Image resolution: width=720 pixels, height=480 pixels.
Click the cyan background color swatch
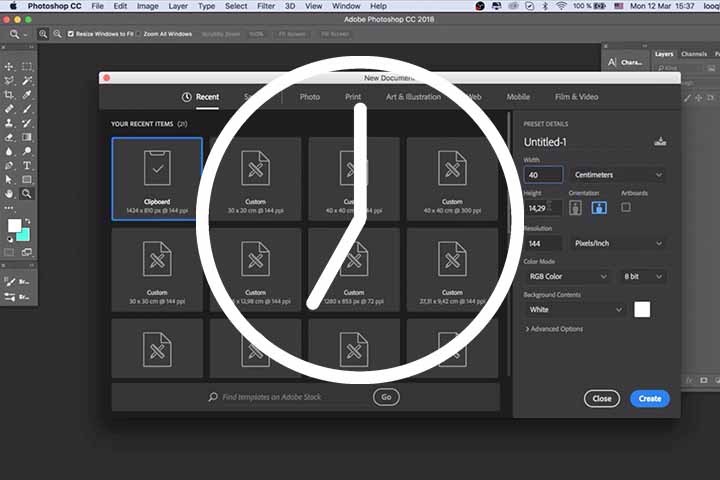24,235
